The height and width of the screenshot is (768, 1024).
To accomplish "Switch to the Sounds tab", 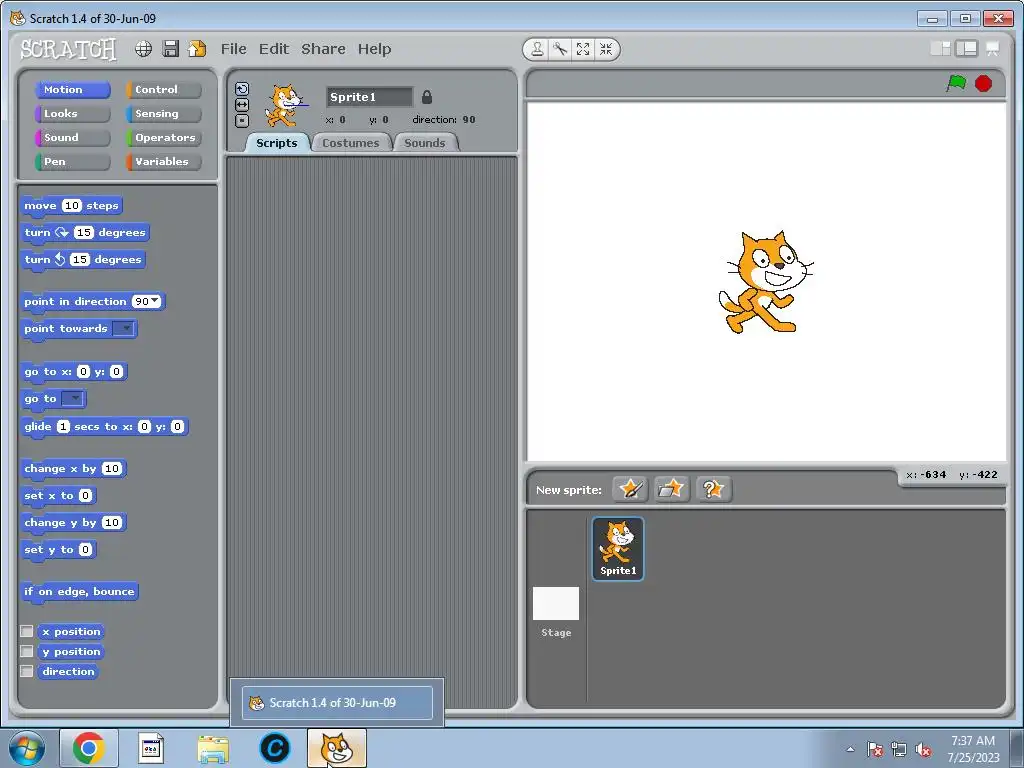I will pyautogui.click(x=424, y=143).
